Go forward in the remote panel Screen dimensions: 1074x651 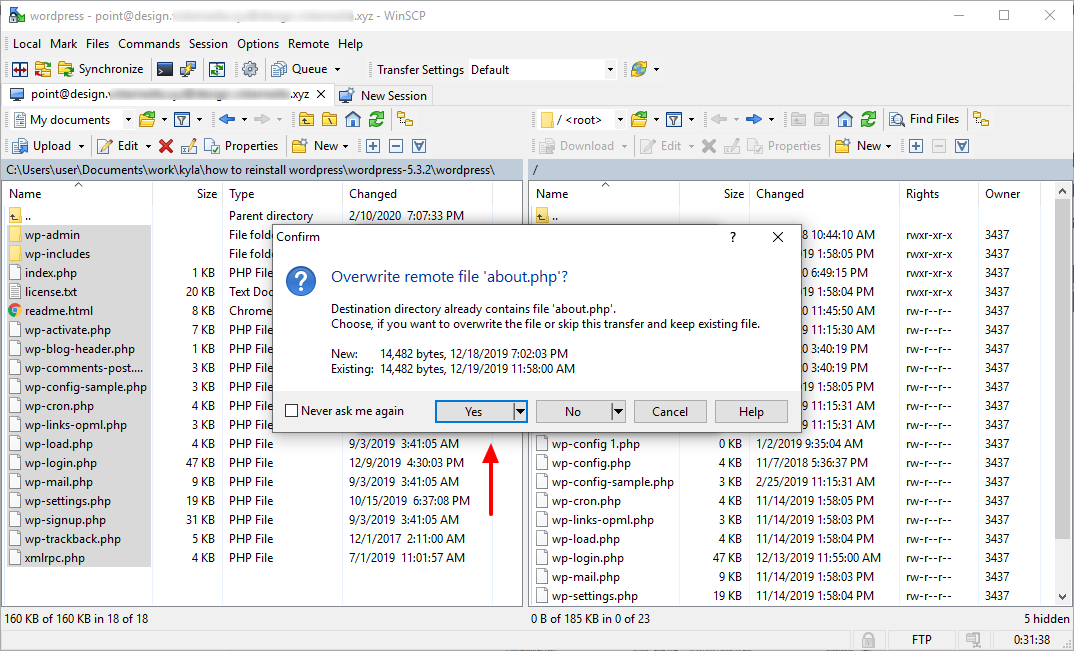pyautogui.click(x=754, y=120)
